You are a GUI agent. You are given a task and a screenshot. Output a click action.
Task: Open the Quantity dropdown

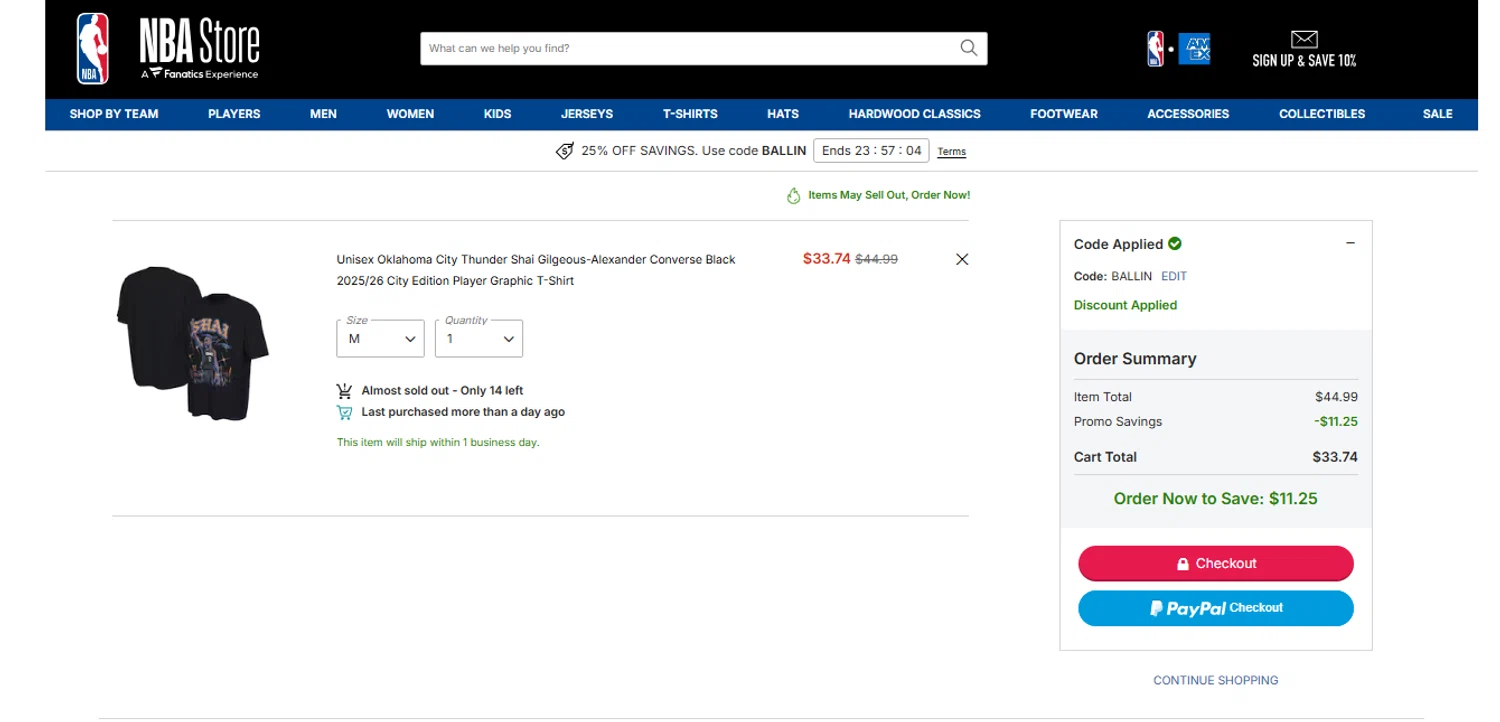pyautogui.click(x=478, y=338)
